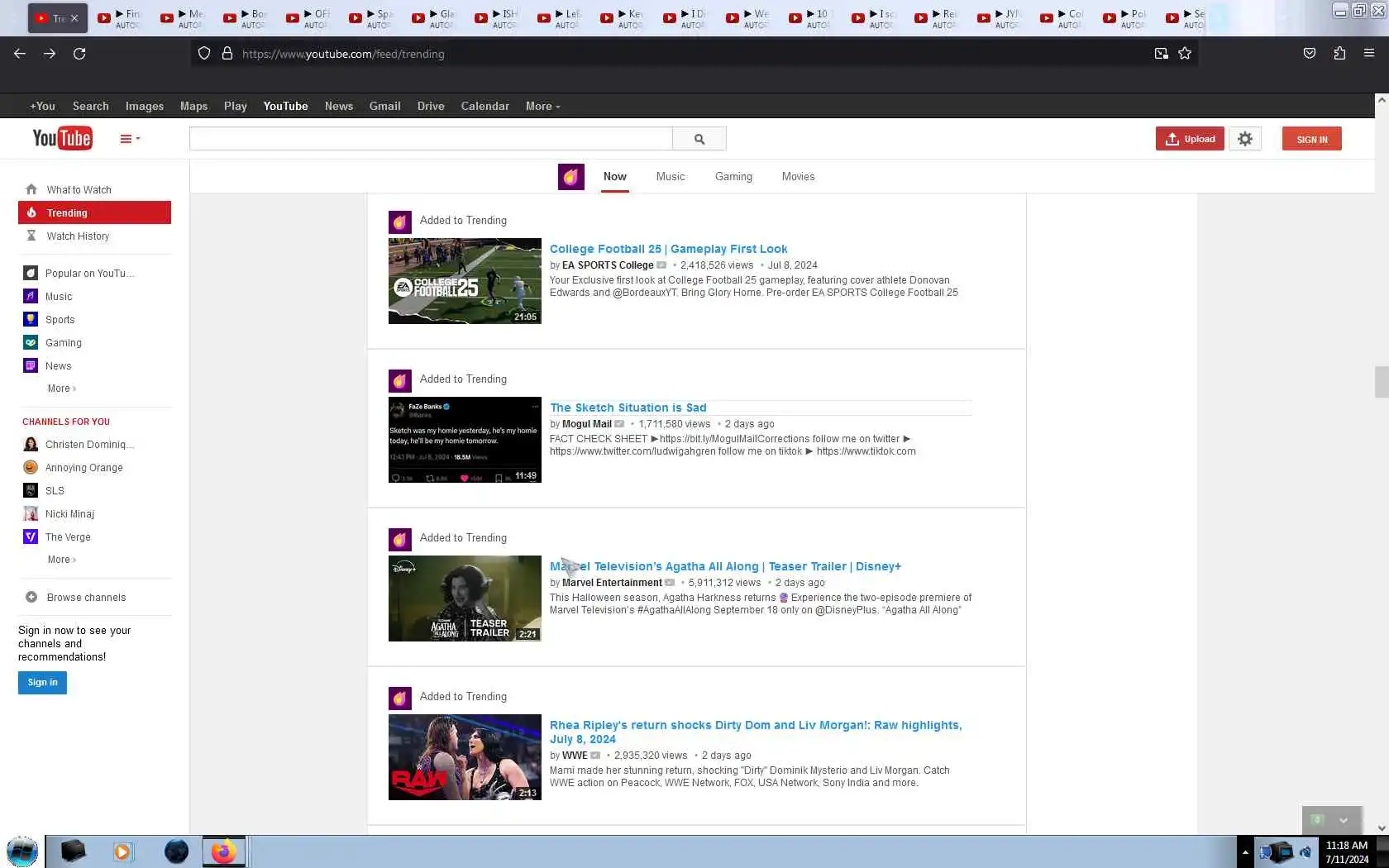Open Rhea Ripley's return Raw highlights title
The image size is (1389, 868).
click(x=756, y=732)
